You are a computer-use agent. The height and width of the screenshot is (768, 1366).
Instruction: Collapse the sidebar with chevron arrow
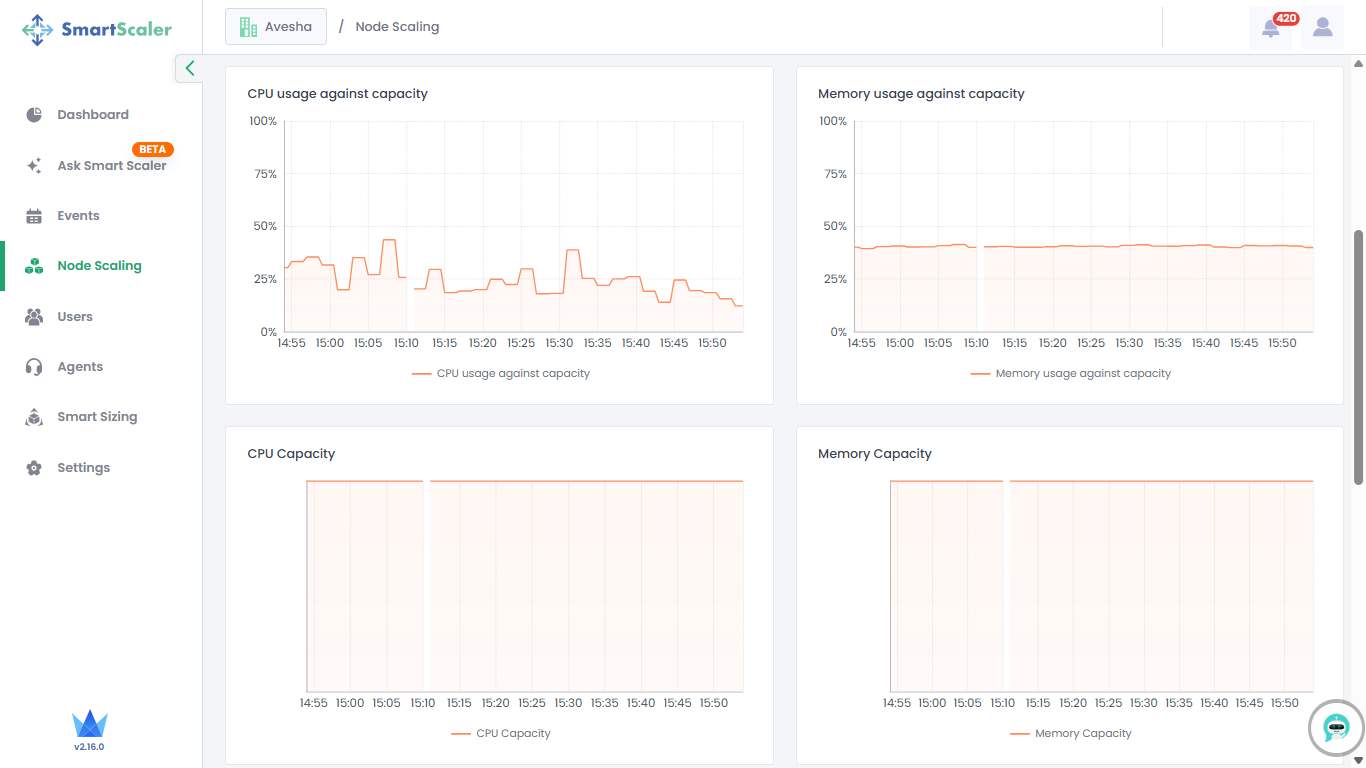pos(189,68)
